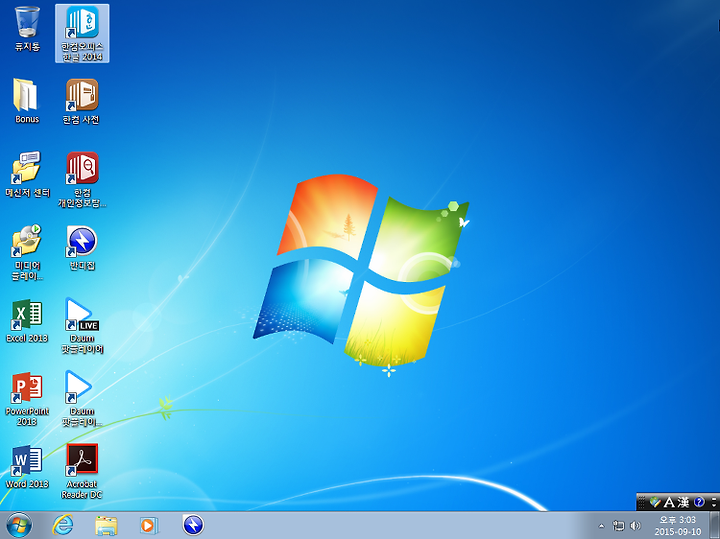Select the Daum 팟플레이어 shortcut without LIVE badge
Image resolution: width=720 pixels, height=539 pixels.
82,399
